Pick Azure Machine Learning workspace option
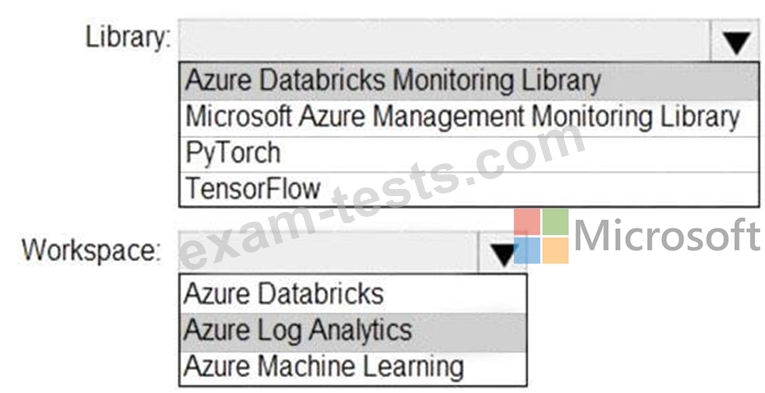 coord(353,368)
